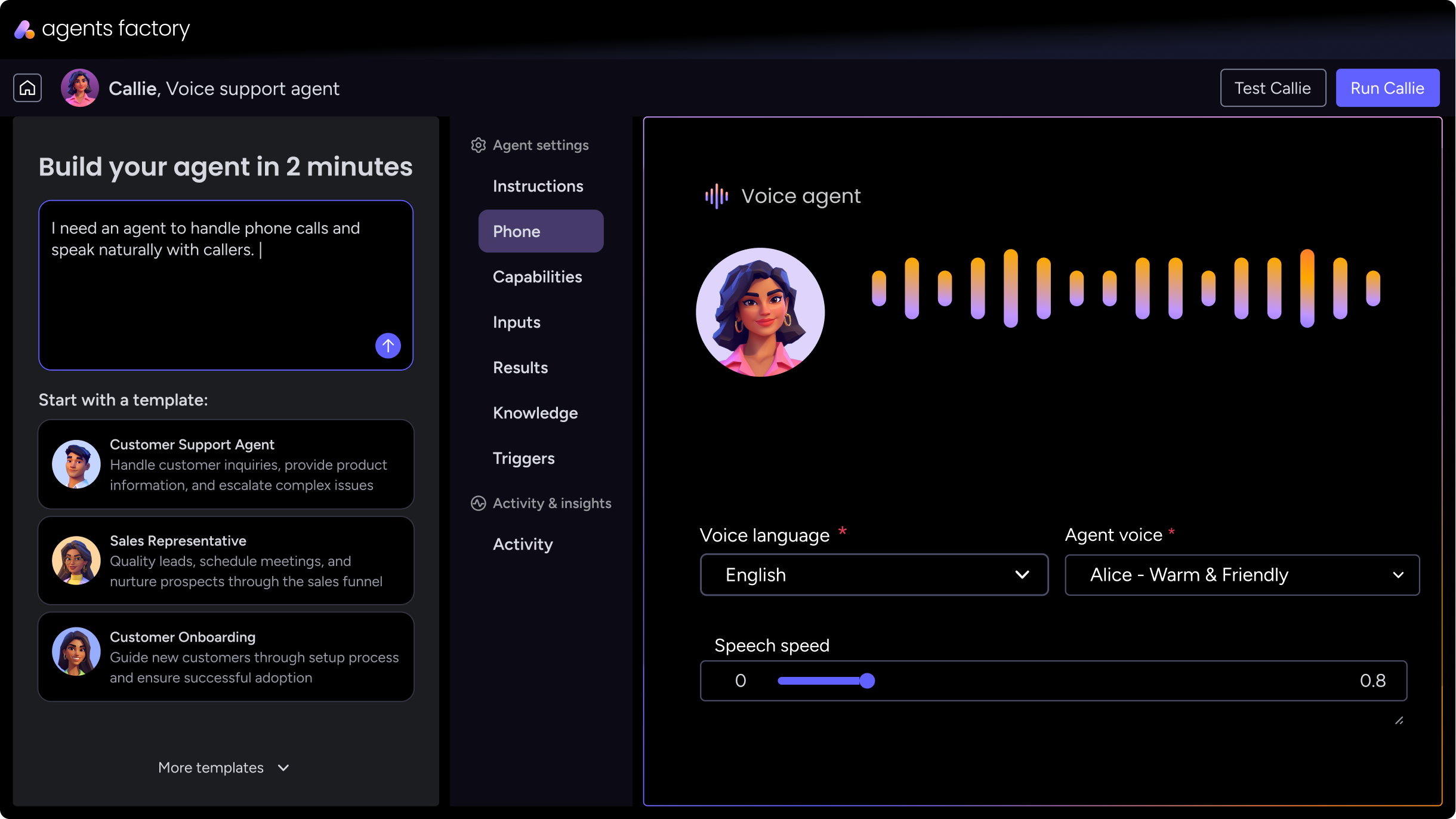Open the Instructions settings tab
The image size is (1456, 819).
pyautogui.click(x=538, y=186)
